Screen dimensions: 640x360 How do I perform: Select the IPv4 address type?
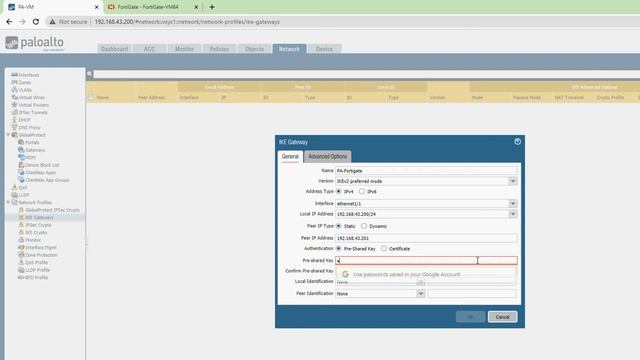[x=338, y=191]
